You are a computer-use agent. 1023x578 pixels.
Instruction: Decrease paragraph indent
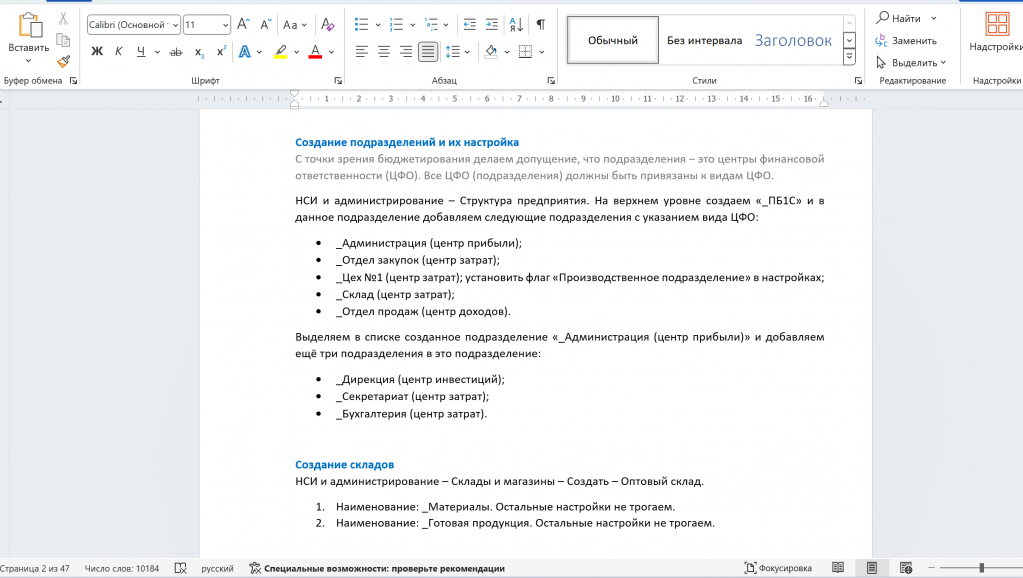pos(470,25)
